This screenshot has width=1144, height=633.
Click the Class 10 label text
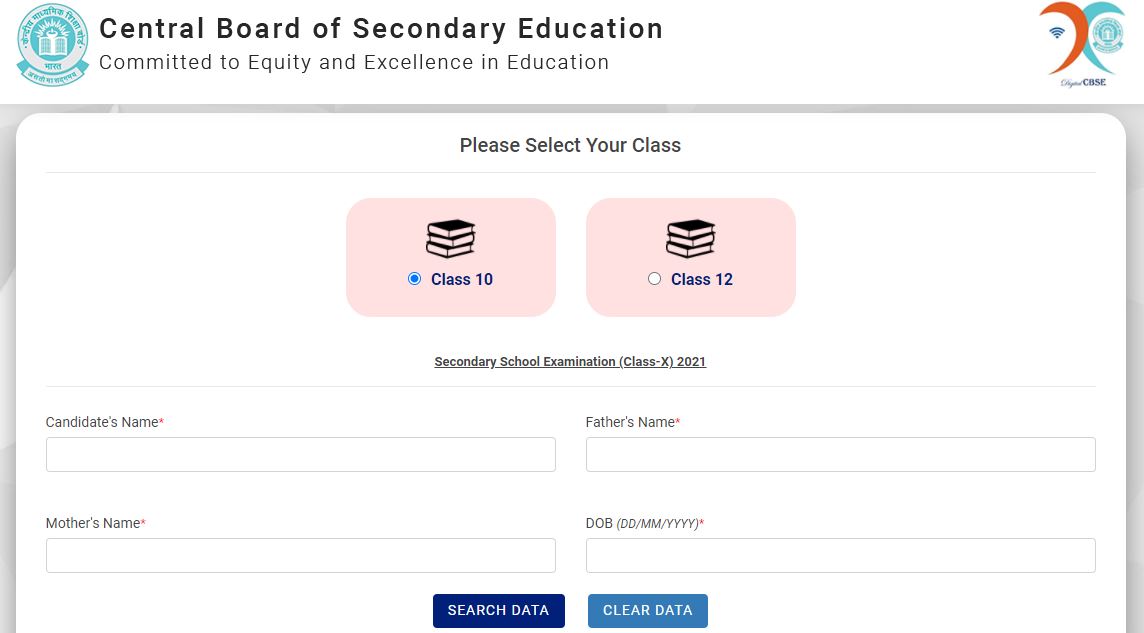click(462, 279)
